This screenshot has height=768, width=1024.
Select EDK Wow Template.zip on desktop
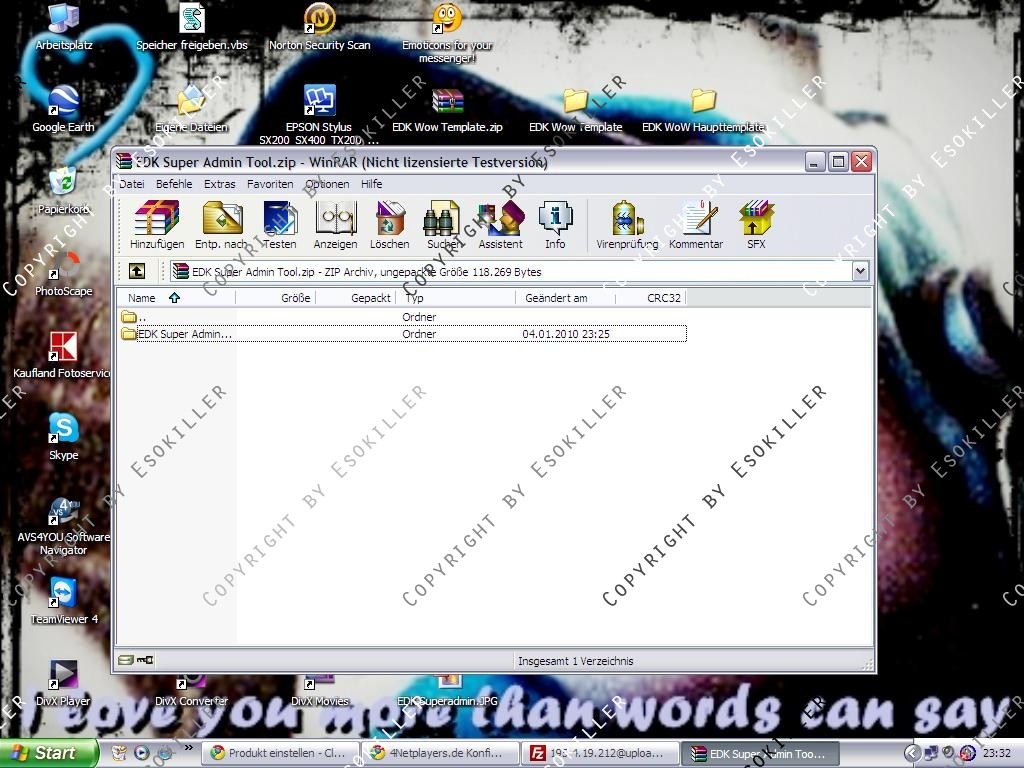point(447,109)
